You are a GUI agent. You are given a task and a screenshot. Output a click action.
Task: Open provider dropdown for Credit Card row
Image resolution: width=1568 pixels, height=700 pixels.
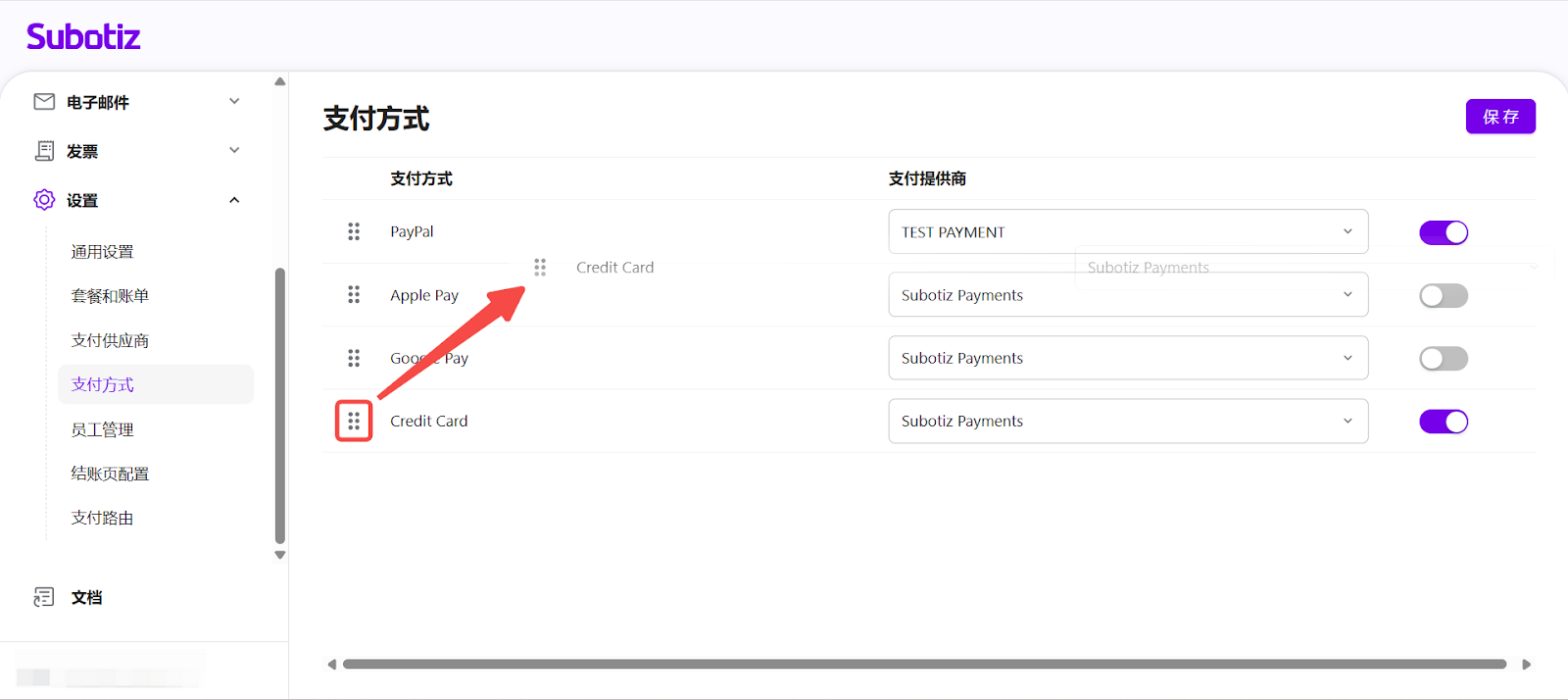(x=1127, y=422)
